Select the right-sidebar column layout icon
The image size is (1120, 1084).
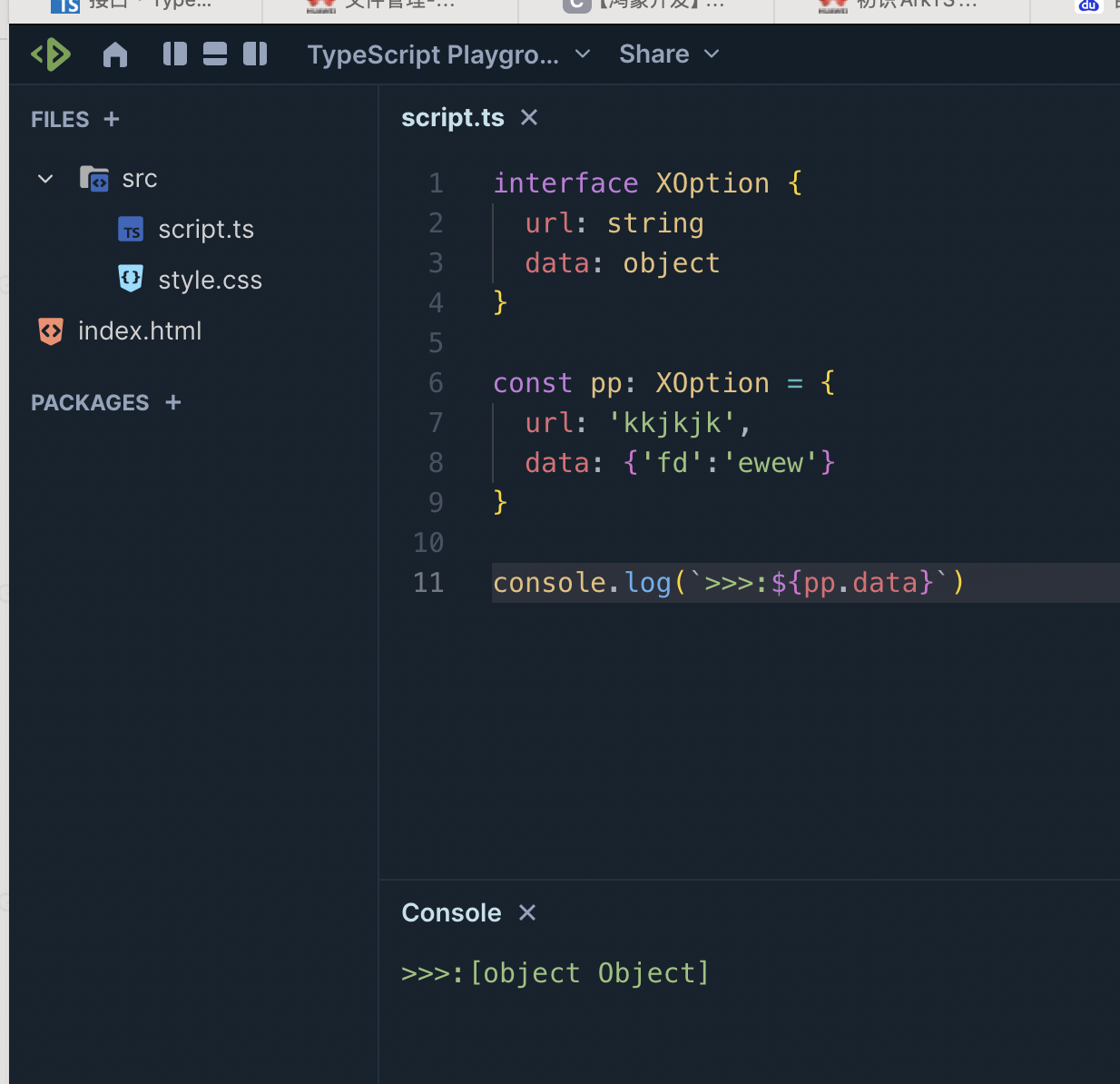click(x=255, y=54)
